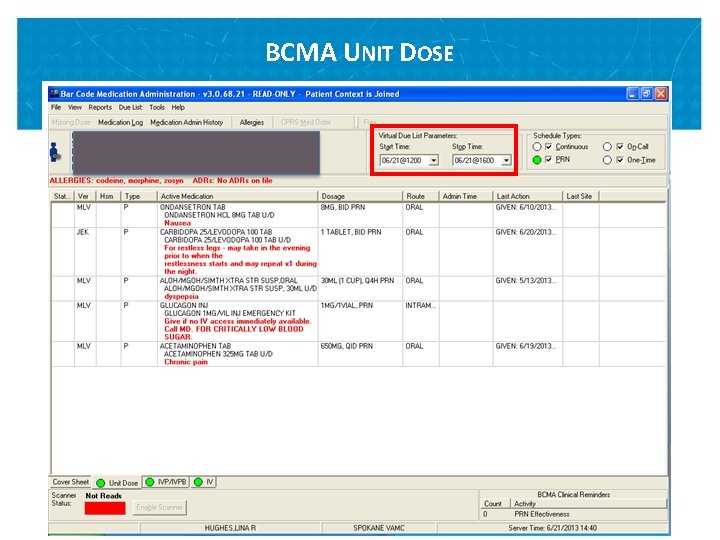720x540 pixels.
Task: Open the File menu
Action: tap(56, 107)
